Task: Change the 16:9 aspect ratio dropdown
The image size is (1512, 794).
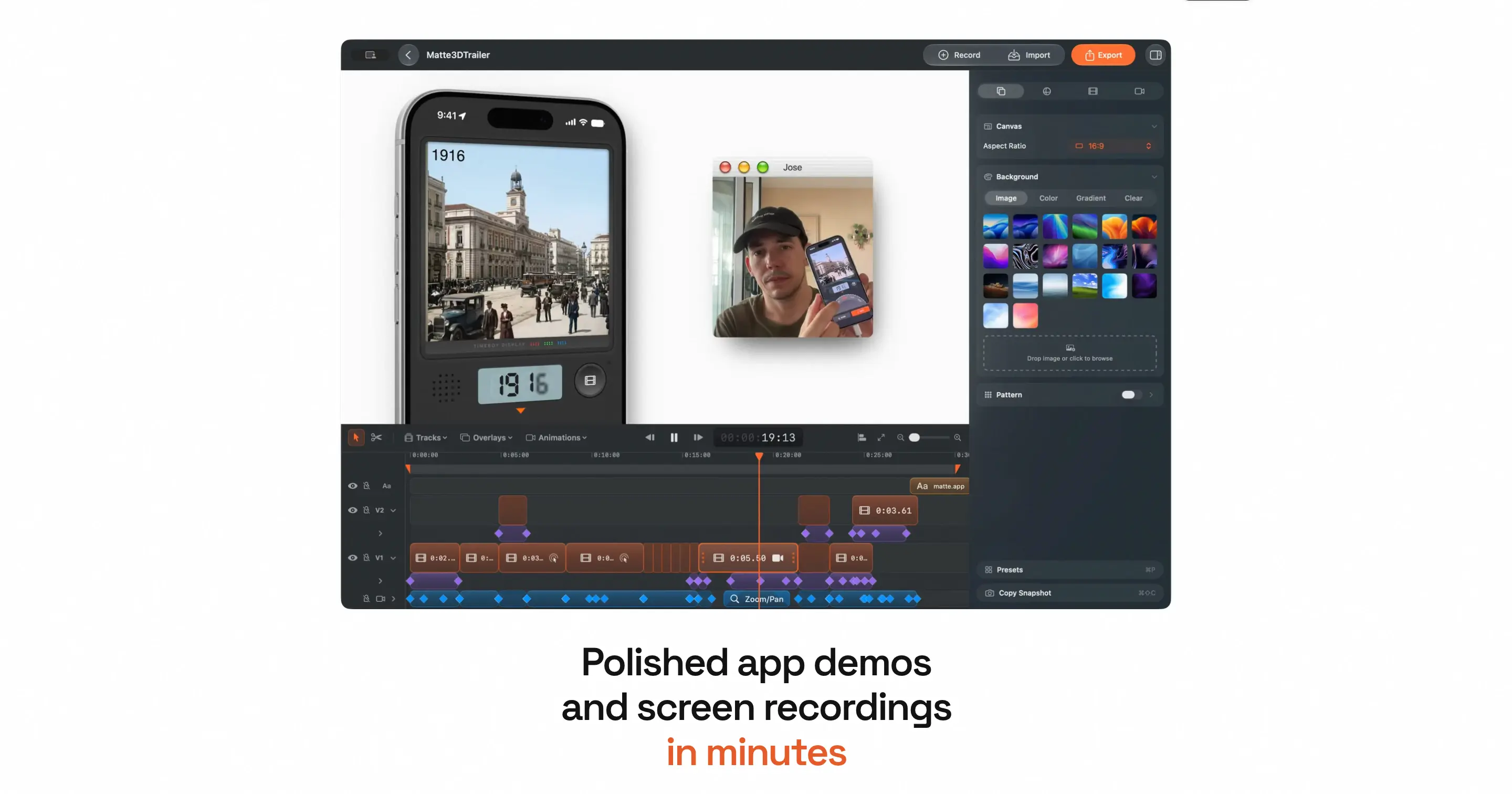Action: coord(1114,146)
